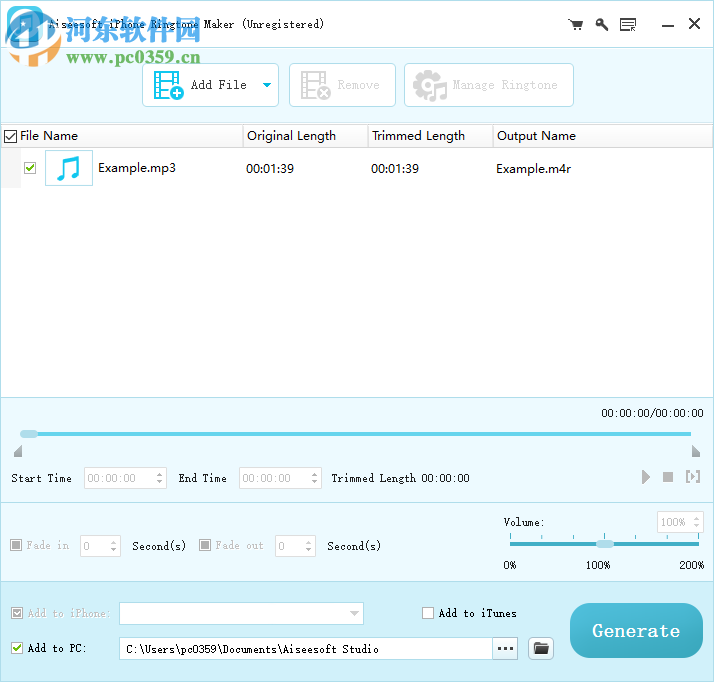Enable the Add to iTunes checkbox

point(428,613)
